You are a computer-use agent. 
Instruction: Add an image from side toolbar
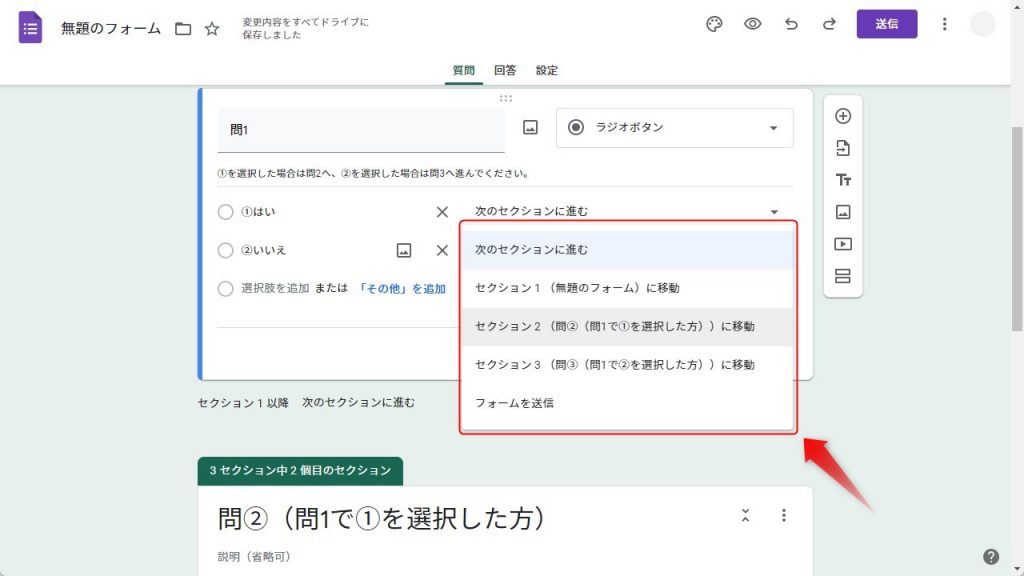pyautogui.click(x=843, y=212)
